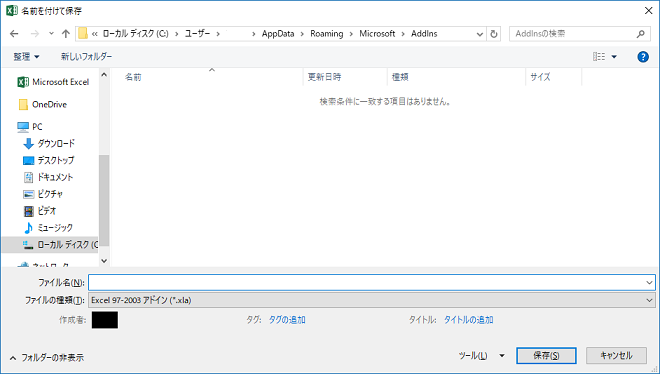Change view layout icon
The image size is (660, 374).
tap(599, 56)
